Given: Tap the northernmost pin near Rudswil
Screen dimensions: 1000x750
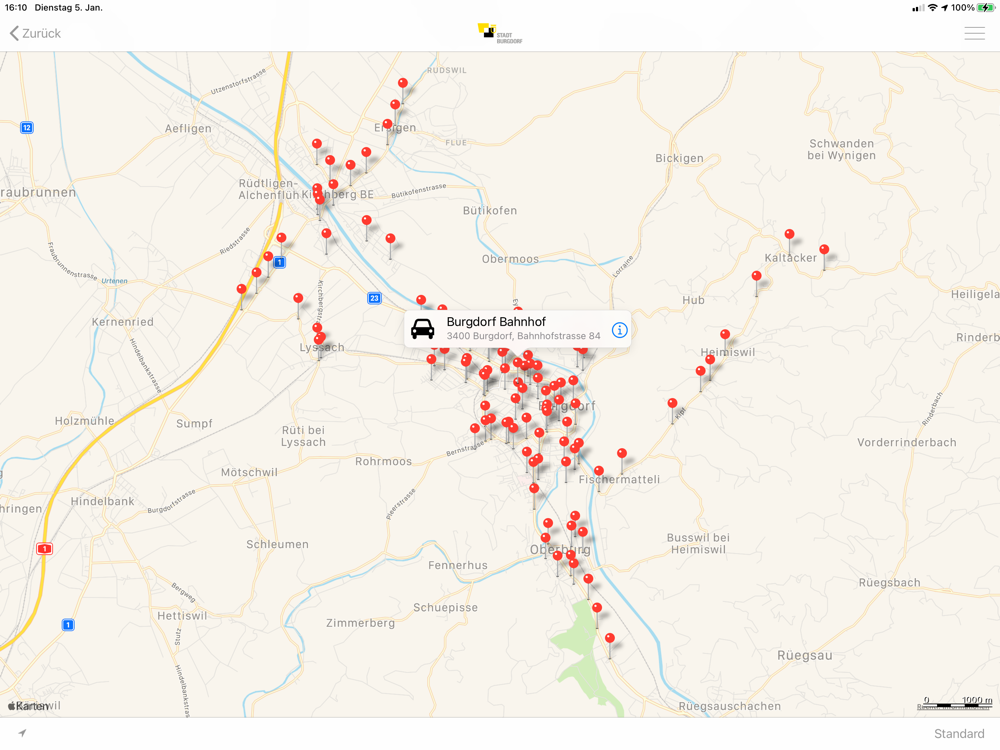Looking at the screenshot, I should pos(402,84).
